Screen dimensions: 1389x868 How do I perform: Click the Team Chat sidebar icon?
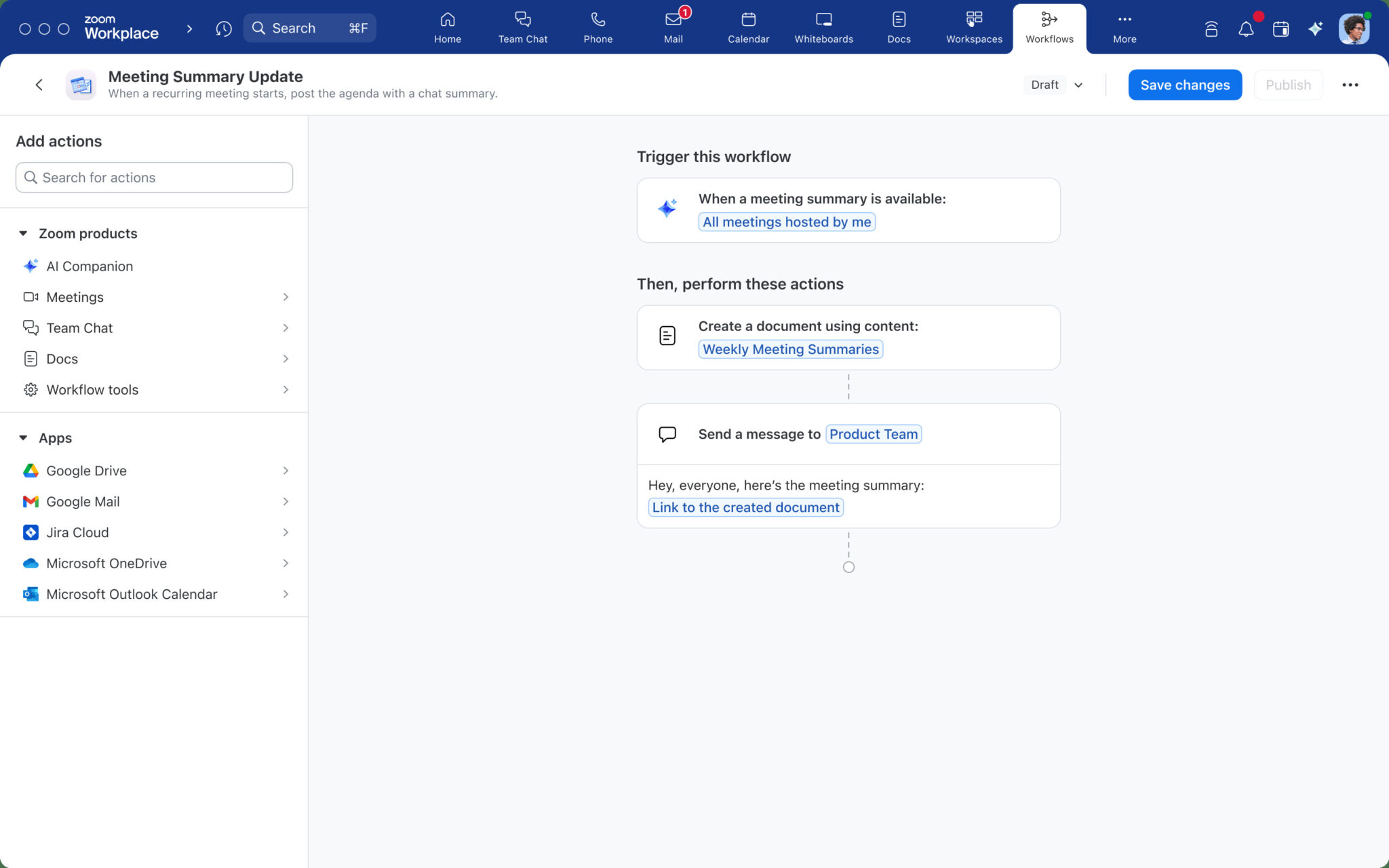pos(31,327)
